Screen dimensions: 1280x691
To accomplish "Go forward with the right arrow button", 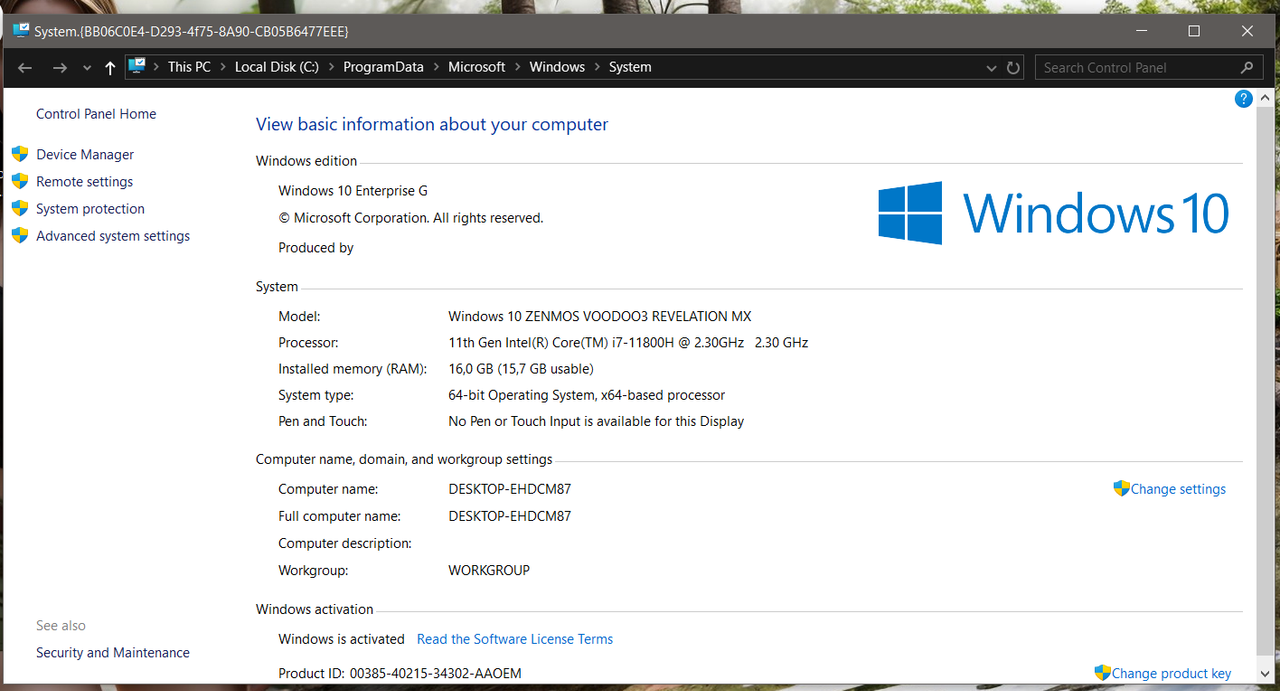I will (60, 67).
